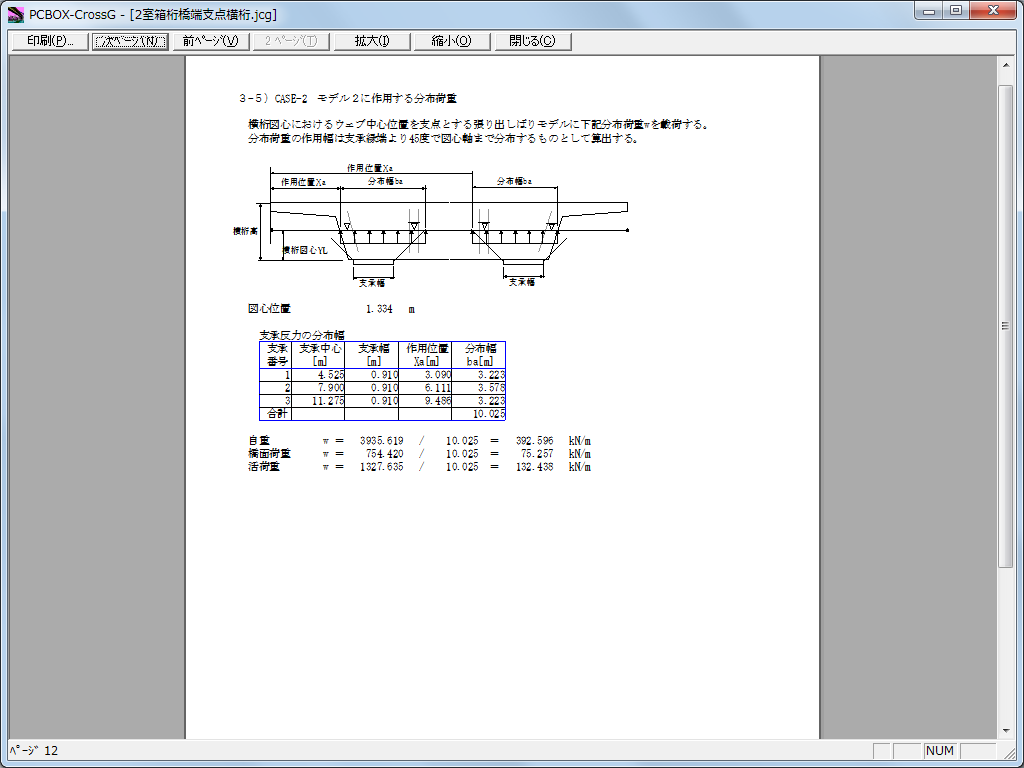Click the red window close button
The width and height of the screenshot is (1024, 768).
coord(995,11)
